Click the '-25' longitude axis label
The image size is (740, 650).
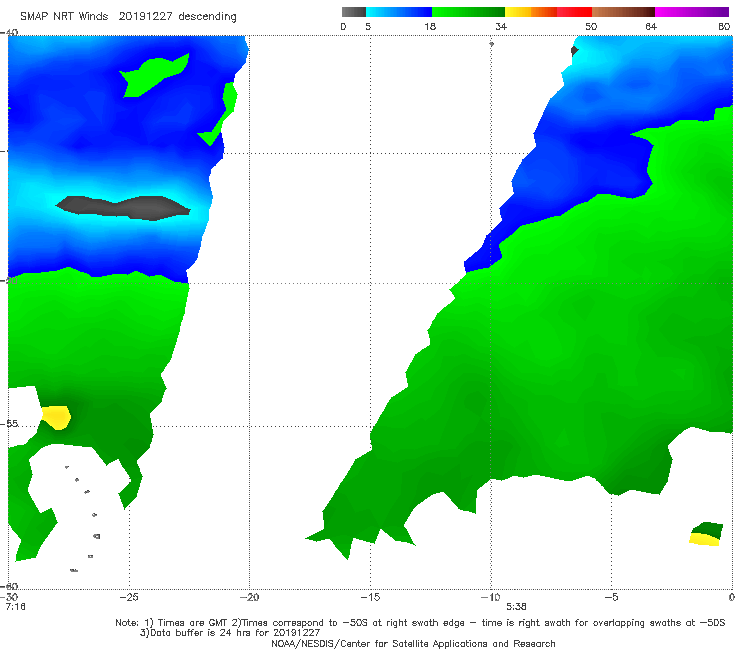[129, 597]
